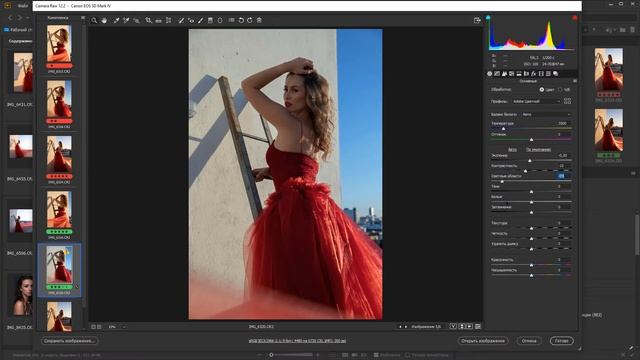
Task: Select the Straighten tool
Action: click(158, 20)
